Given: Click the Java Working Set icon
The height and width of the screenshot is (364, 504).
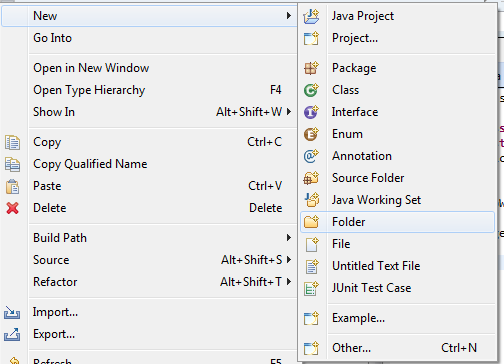Looking at the screenshot, I should pos(311,200).
